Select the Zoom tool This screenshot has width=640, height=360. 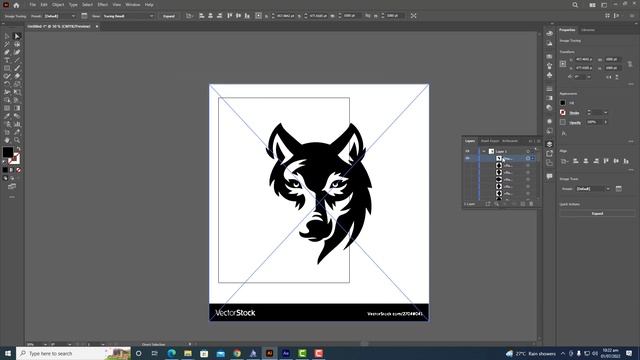tap(17, 140)
